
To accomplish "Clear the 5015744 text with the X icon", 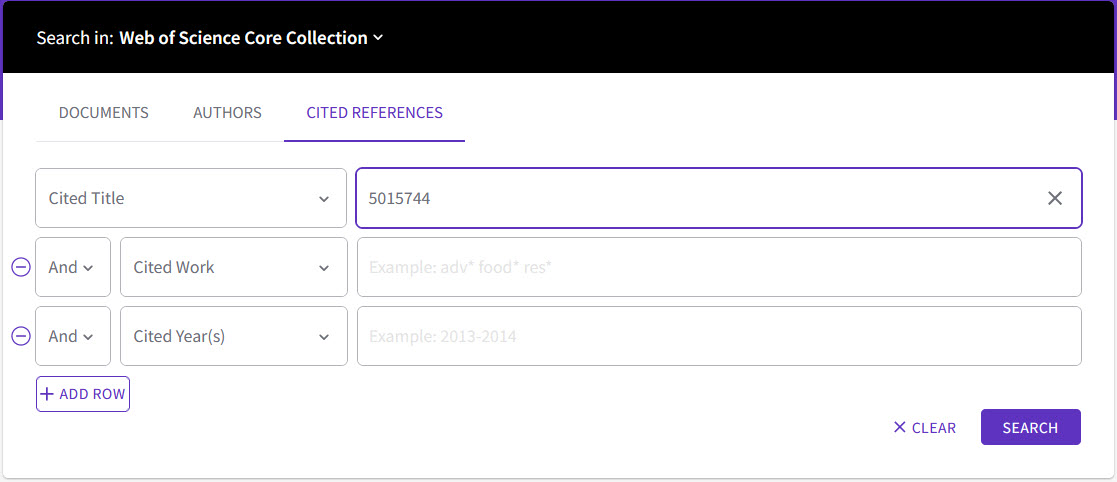I will point(1054,199).
